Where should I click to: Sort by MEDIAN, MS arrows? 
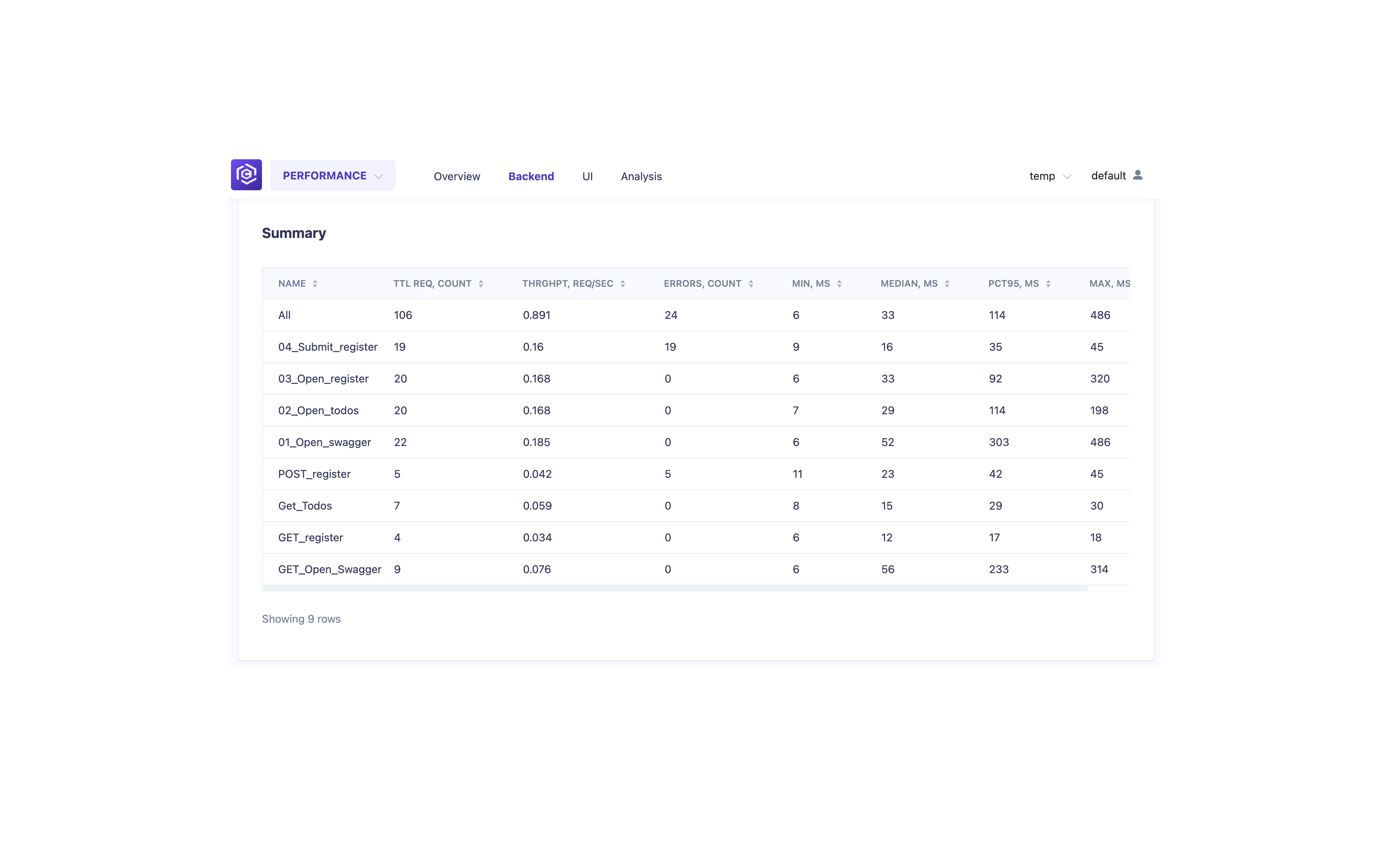click(947, 284)
